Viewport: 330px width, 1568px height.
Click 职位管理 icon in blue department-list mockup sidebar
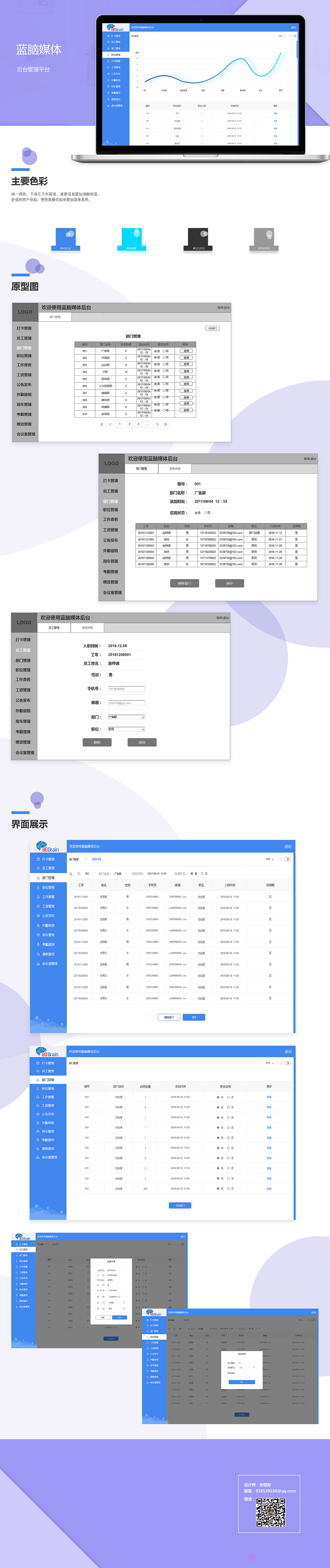(38, 1088)
